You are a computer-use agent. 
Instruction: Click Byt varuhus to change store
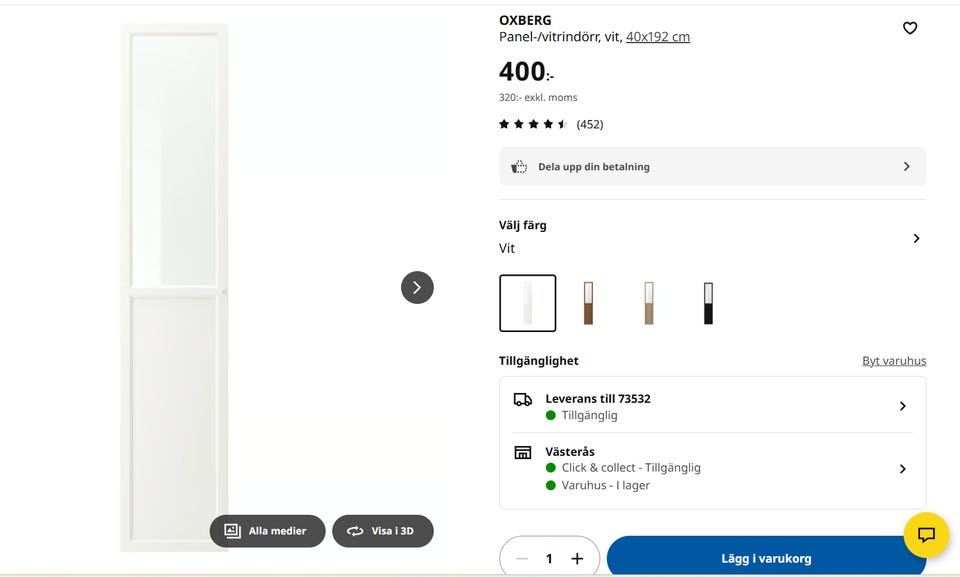click(x=894, y=361)
